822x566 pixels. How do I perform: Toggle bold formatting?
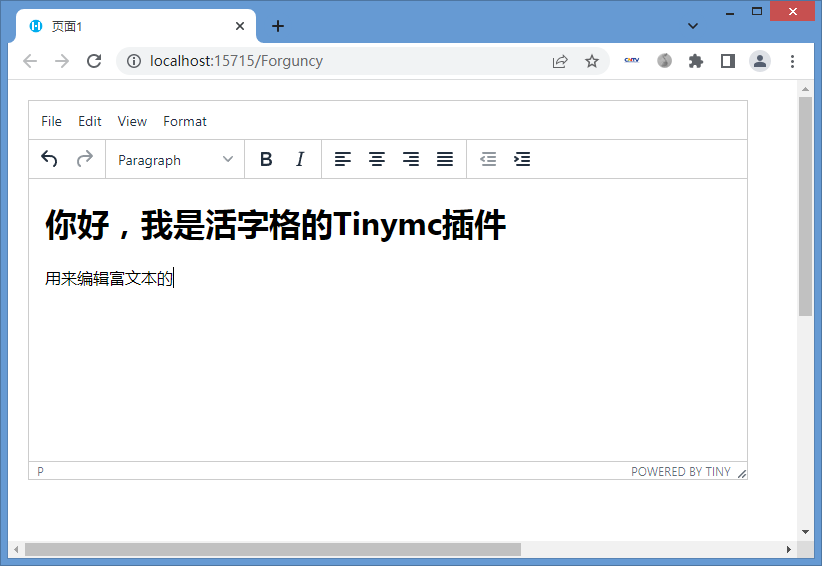[266, 159]
